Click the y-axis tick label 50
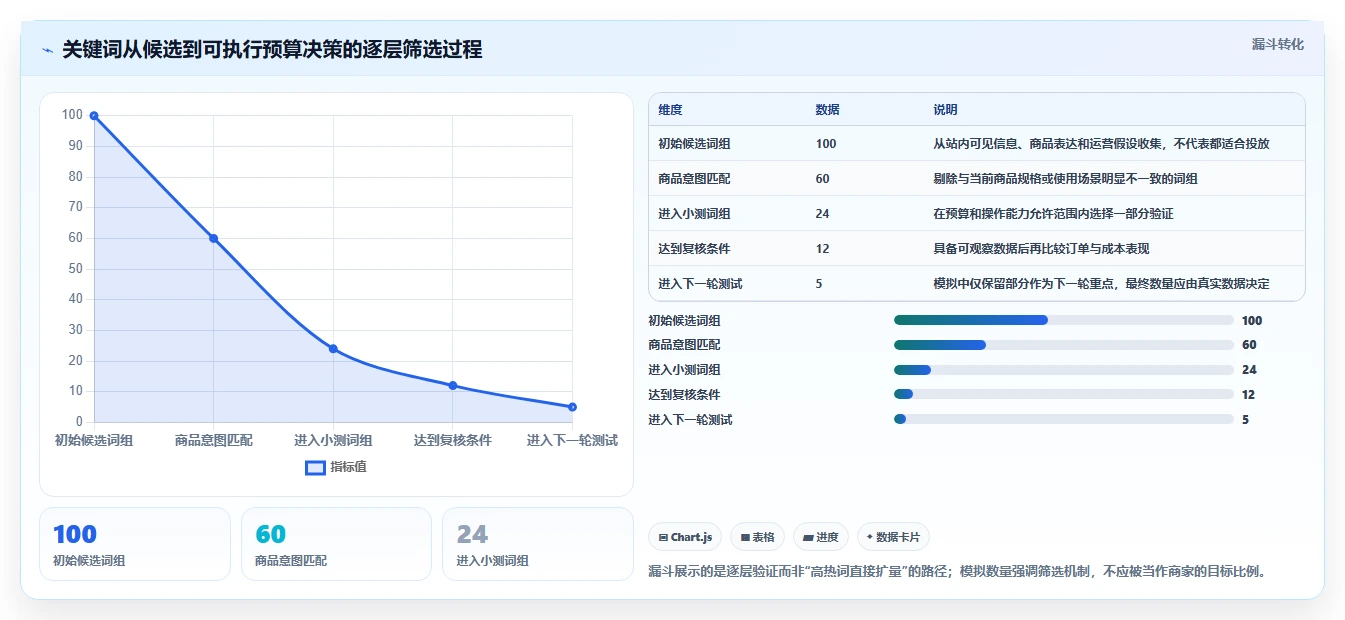This screenshot has width=1345, height=620. pyautogui.click(x=76, y=269)
